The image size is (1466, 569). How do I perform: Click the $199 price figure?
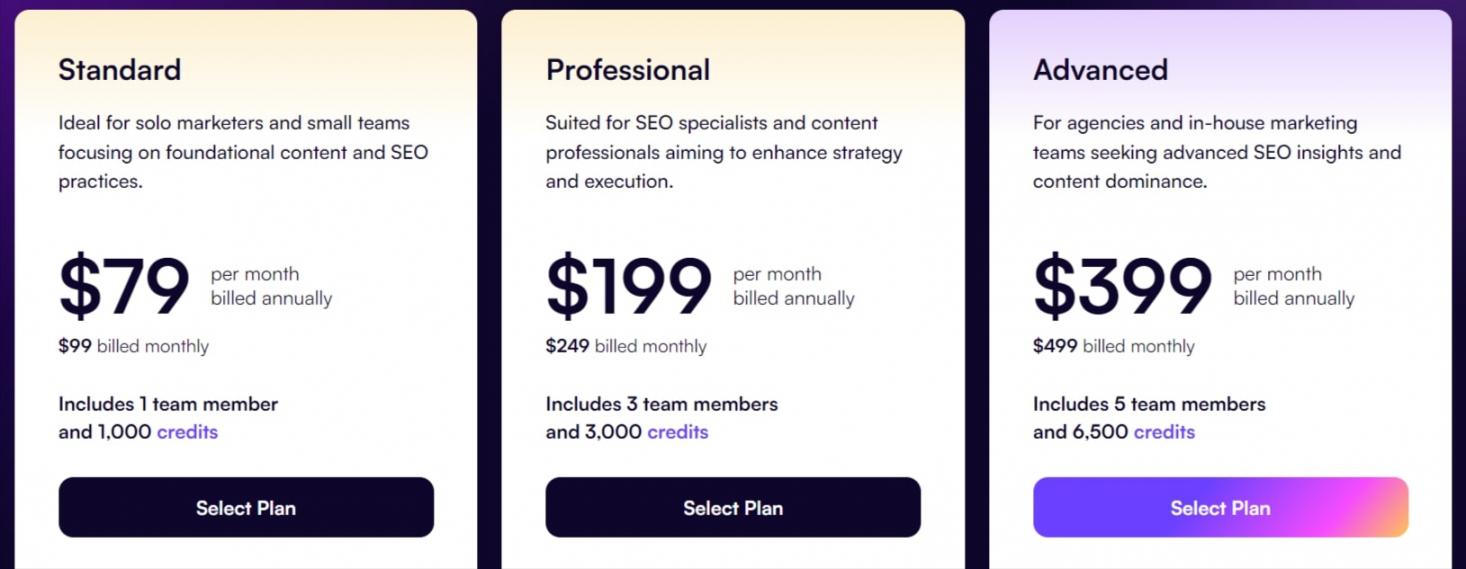(x=628, y=287)
